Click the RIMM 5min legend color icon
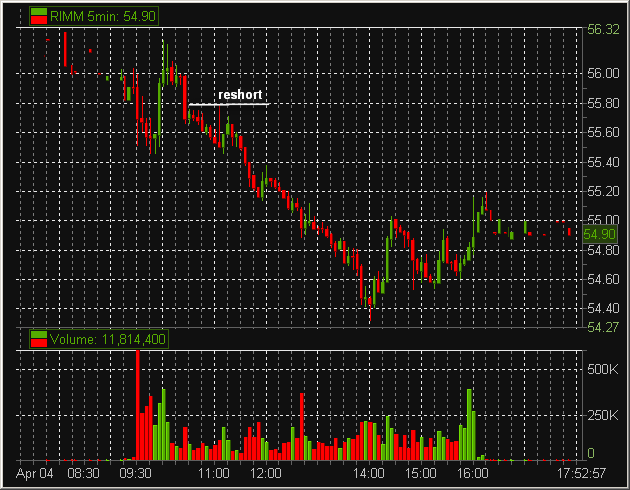Viewport: 630px width, 490px height. tap(39, 16)
